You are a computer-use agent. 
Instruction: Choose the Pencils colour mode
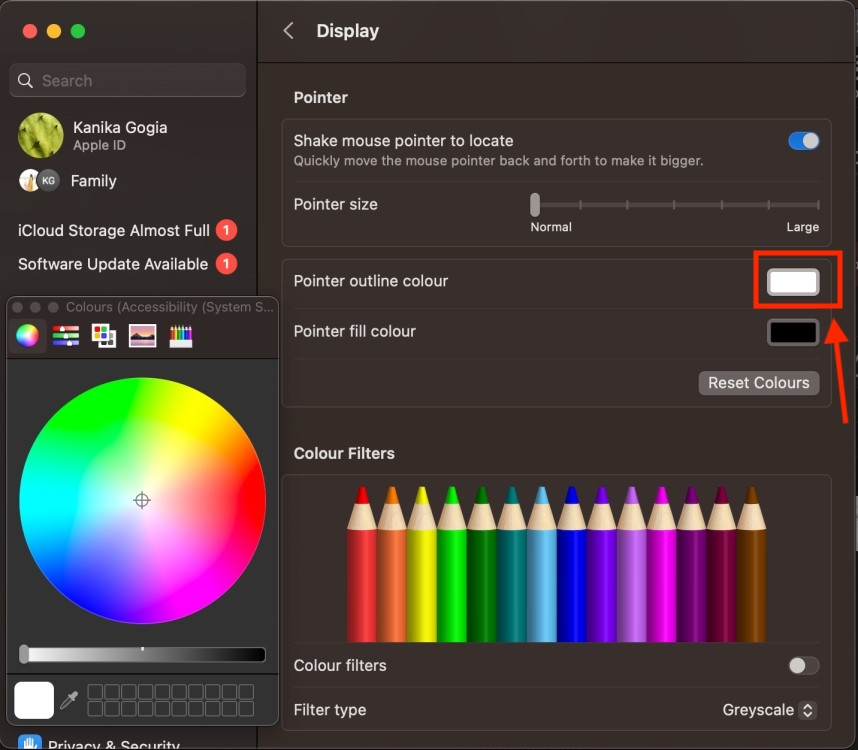pyautogui.click(x=180, y=335)
